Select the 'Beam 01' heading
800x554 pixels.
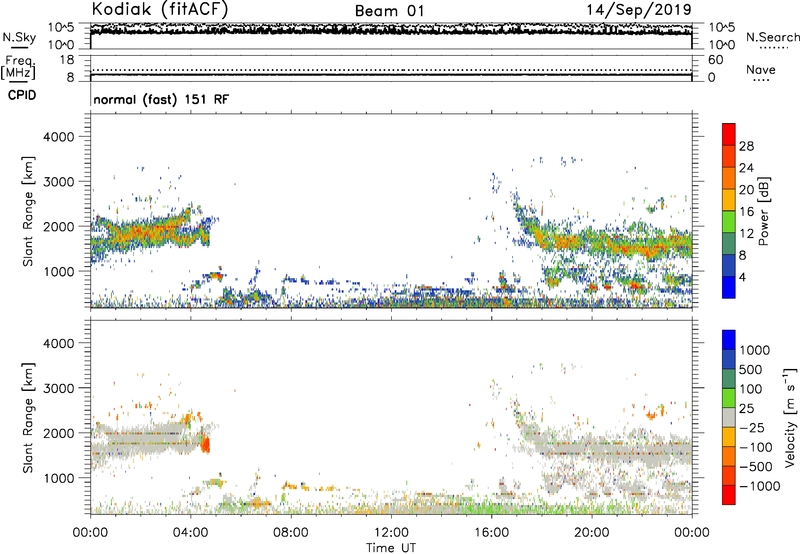click(389, 11)
